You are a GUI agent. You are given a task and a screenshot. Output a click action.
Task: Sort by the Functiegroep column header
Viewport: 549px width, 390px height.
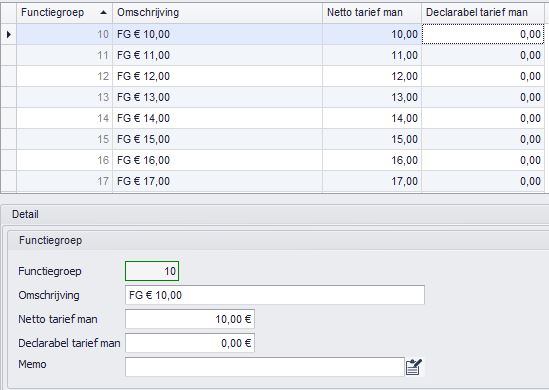click(x=64, y=13)
